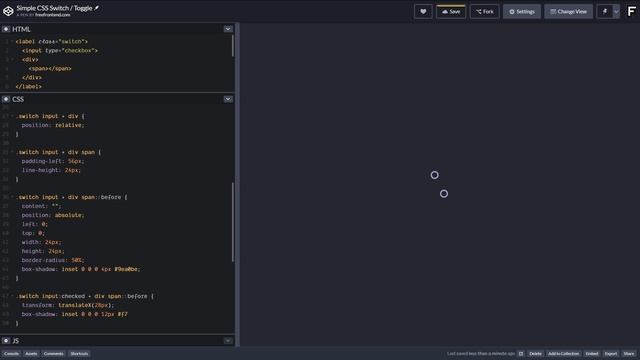Click the CodePen logo
The height and width of the screenshot is (360, 640).
click(8, 11)
